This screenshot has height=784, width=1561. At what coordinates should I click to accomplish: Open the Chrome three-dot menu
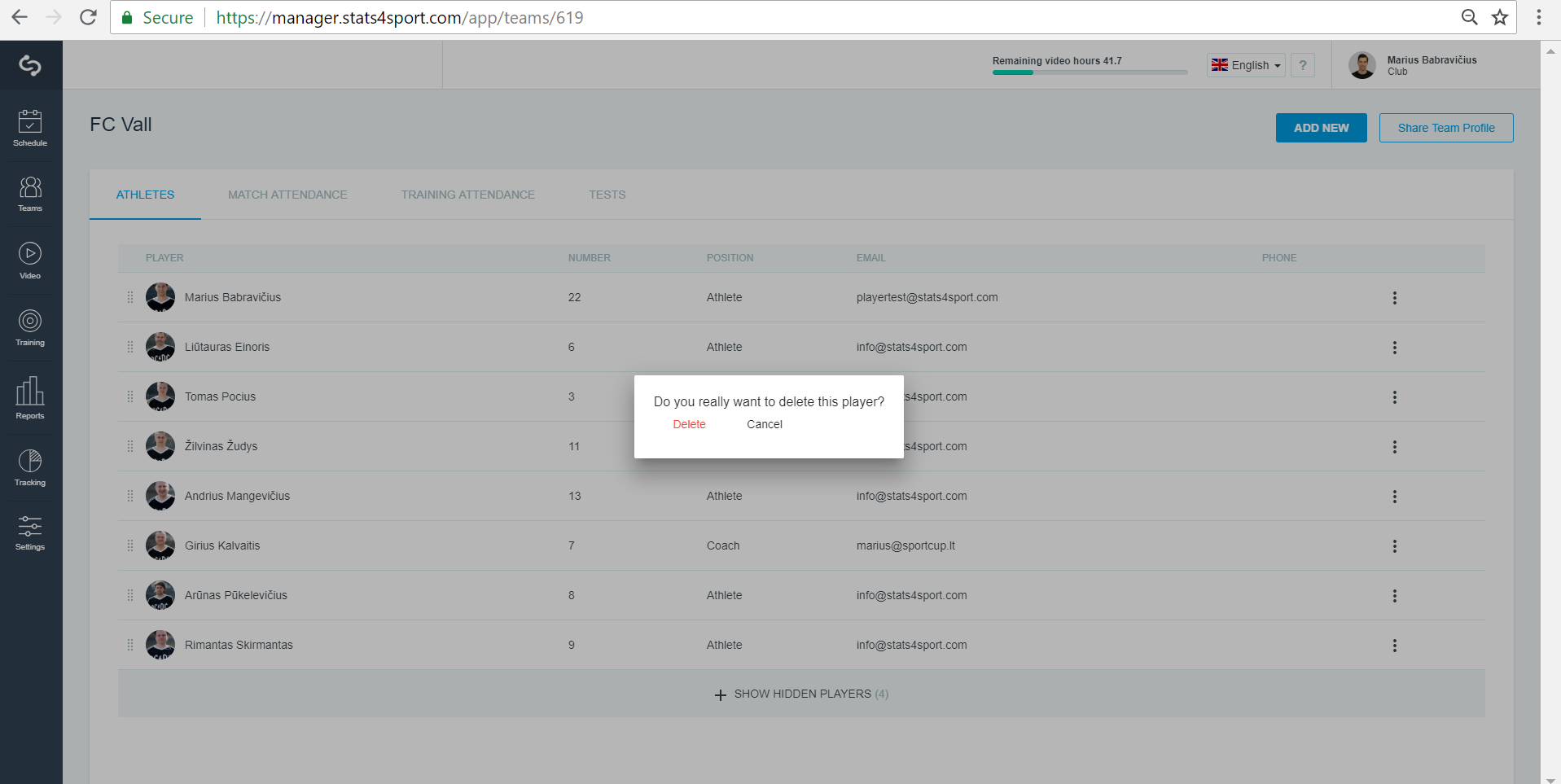1539,17
